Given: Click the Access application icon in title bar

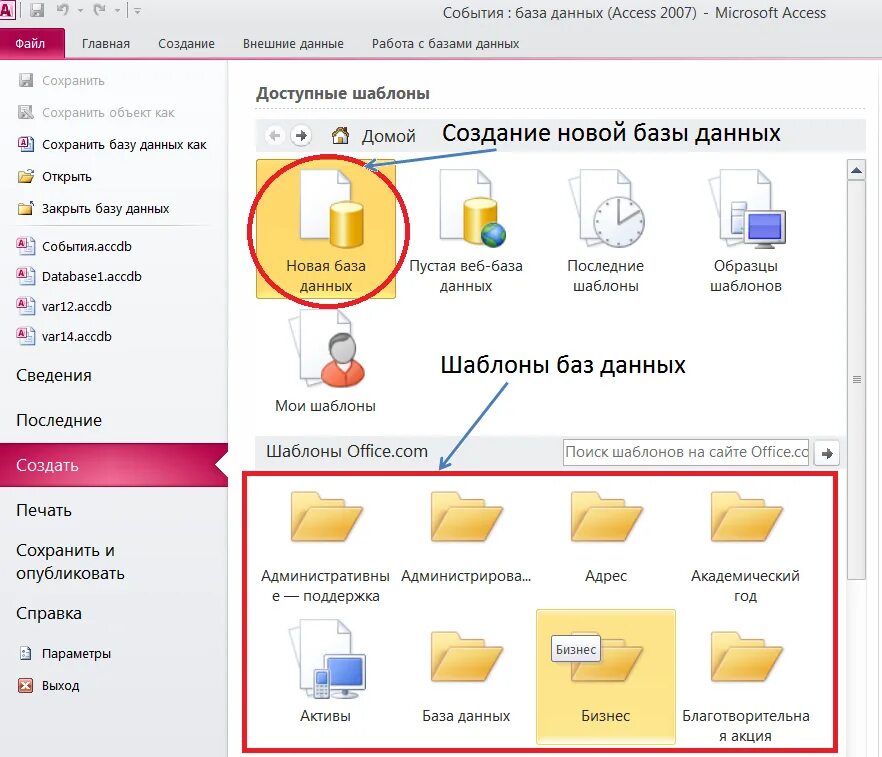Looking at the screenshot, I should [7, 10].
